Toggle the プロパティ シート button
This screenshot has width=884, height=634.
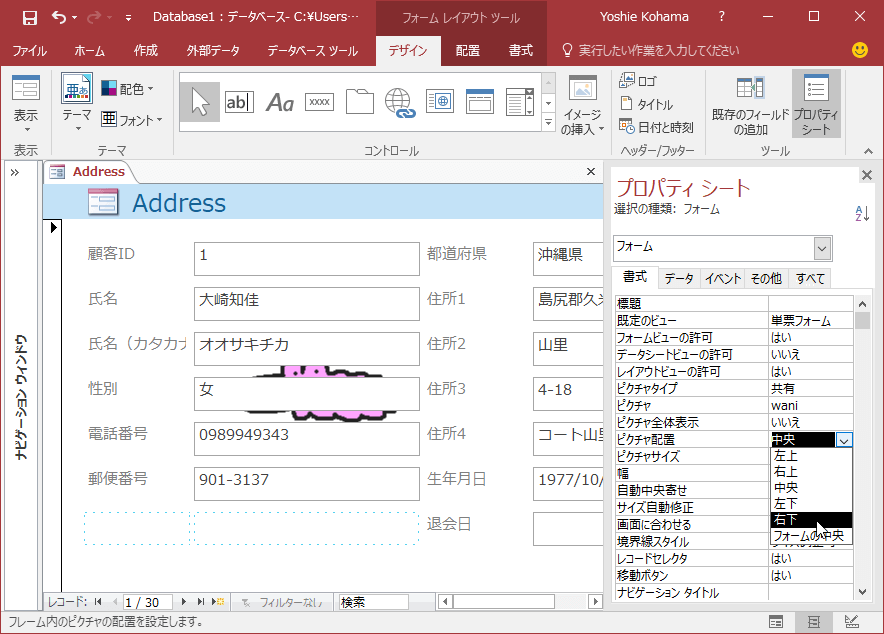click(x=816, y=105)
